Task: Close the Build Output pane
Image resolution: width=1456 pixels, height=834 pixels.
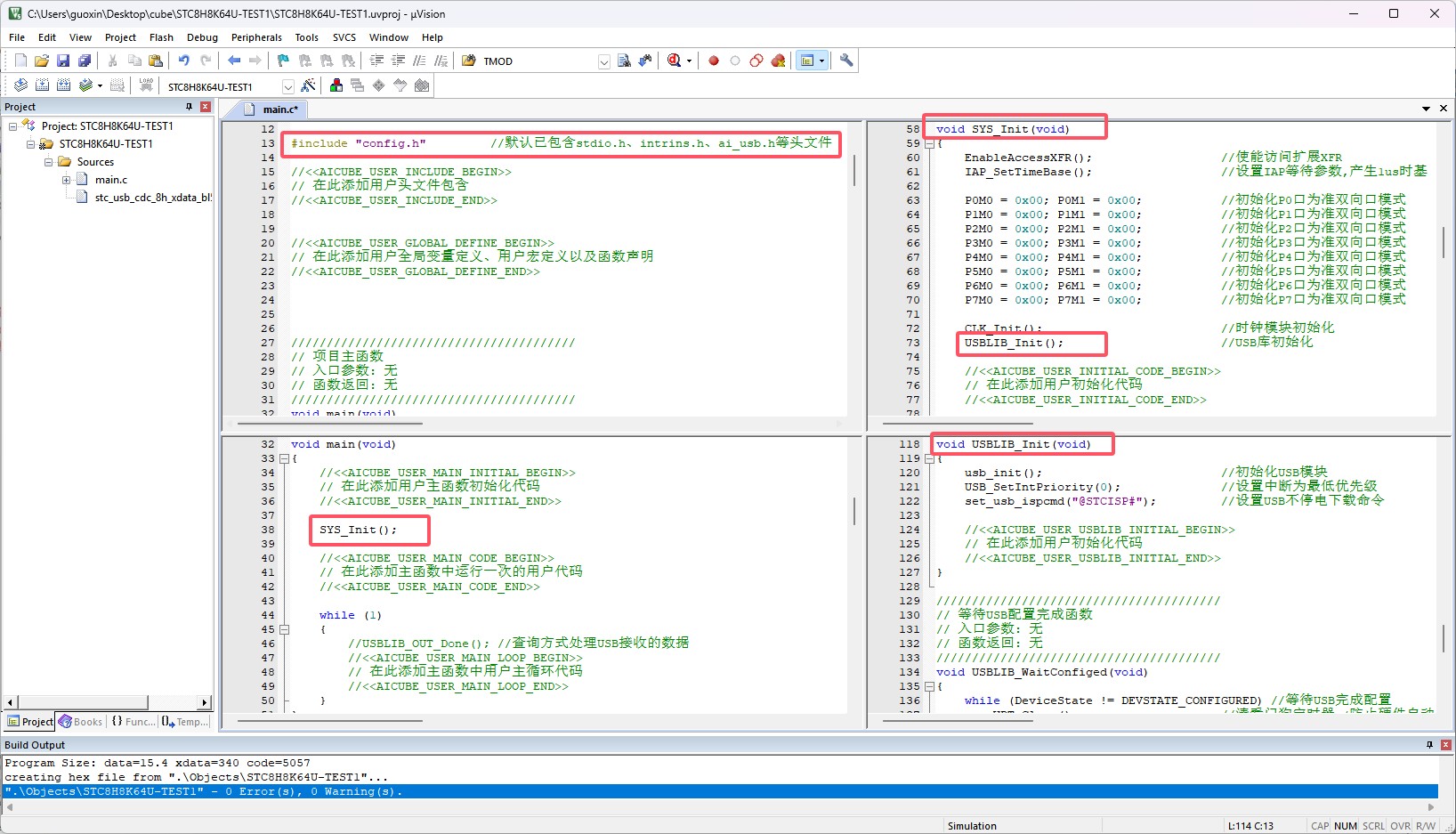Action: point(1446,745)
